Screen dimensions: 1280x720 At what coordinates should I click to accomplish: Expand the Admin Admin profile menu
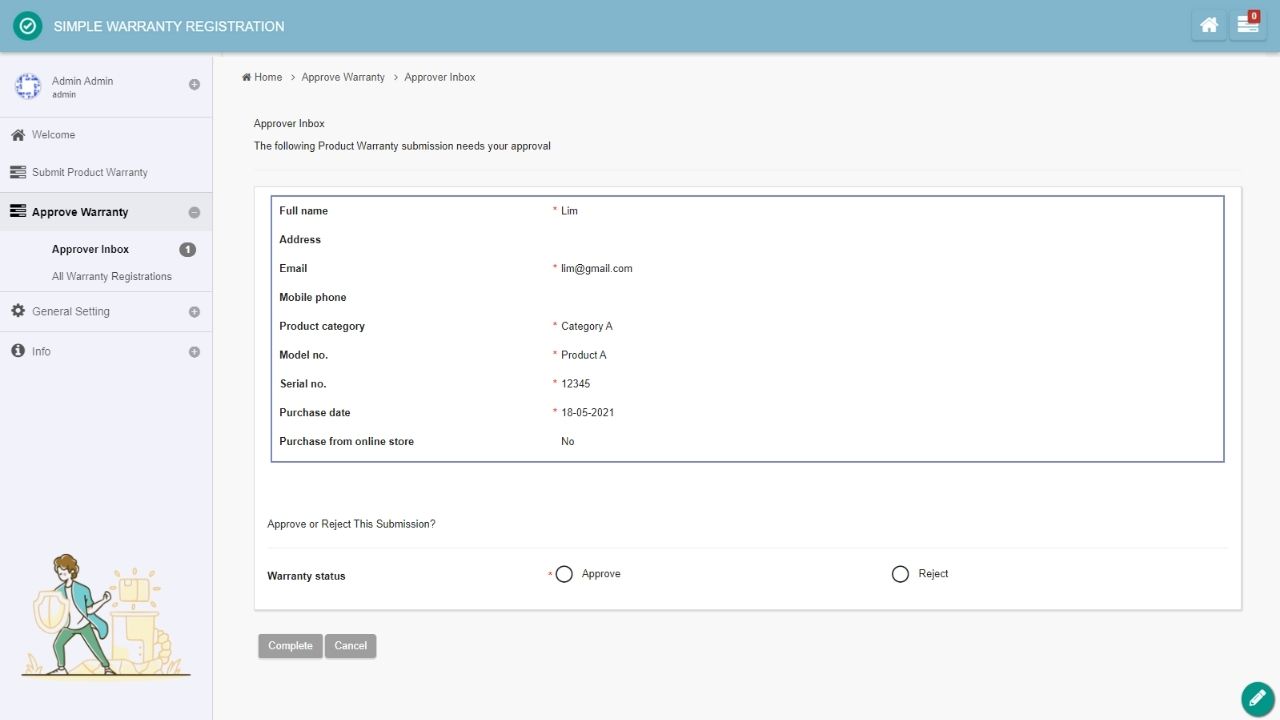[x=194, y=85]
